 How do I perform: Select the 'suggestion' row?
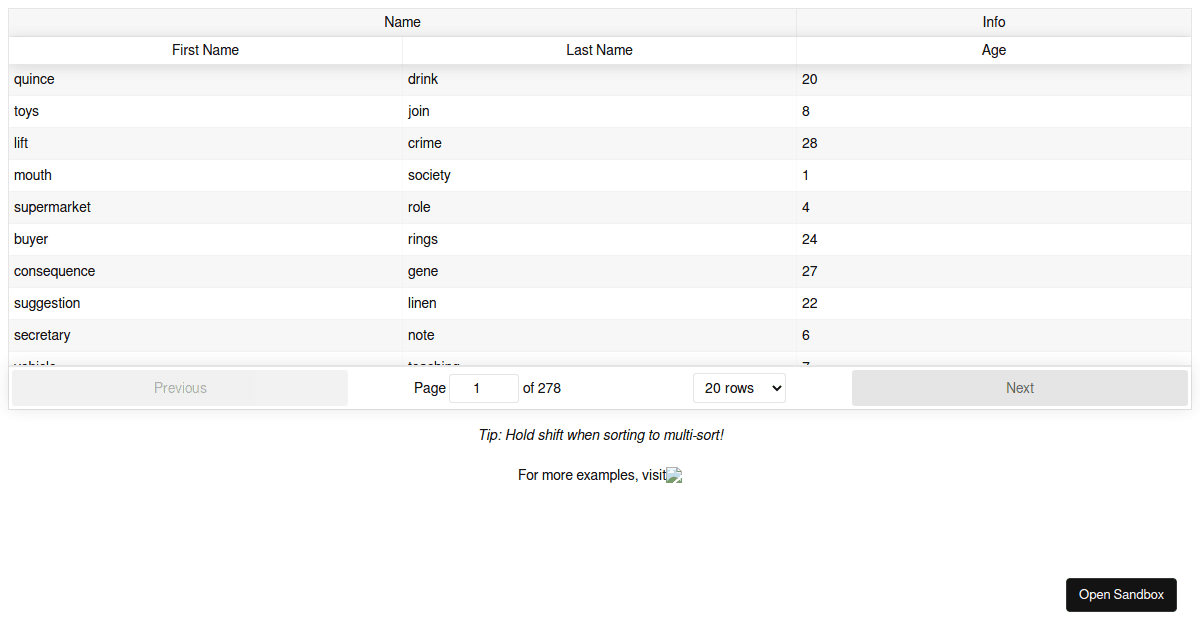[x=46, y=303]
